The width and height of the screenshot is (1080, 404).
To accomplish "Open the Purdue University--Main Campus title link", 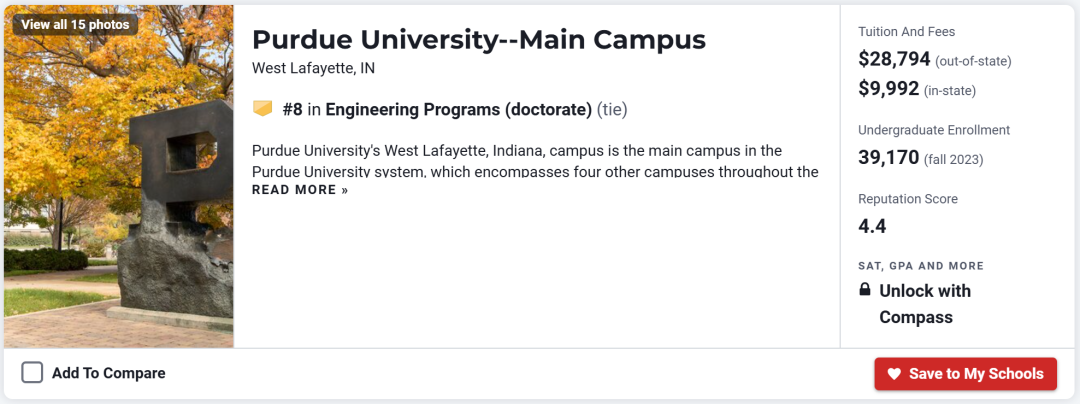I will click(x=479, y=40).
